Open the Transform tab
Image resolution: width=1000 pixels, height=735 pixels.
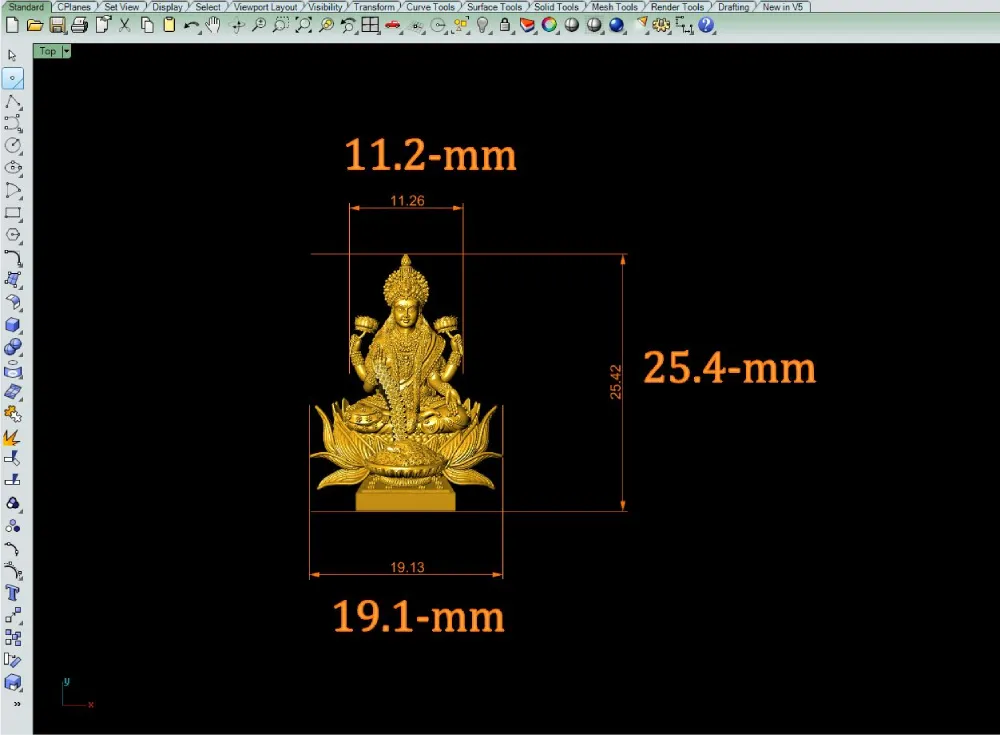point(374,6)
